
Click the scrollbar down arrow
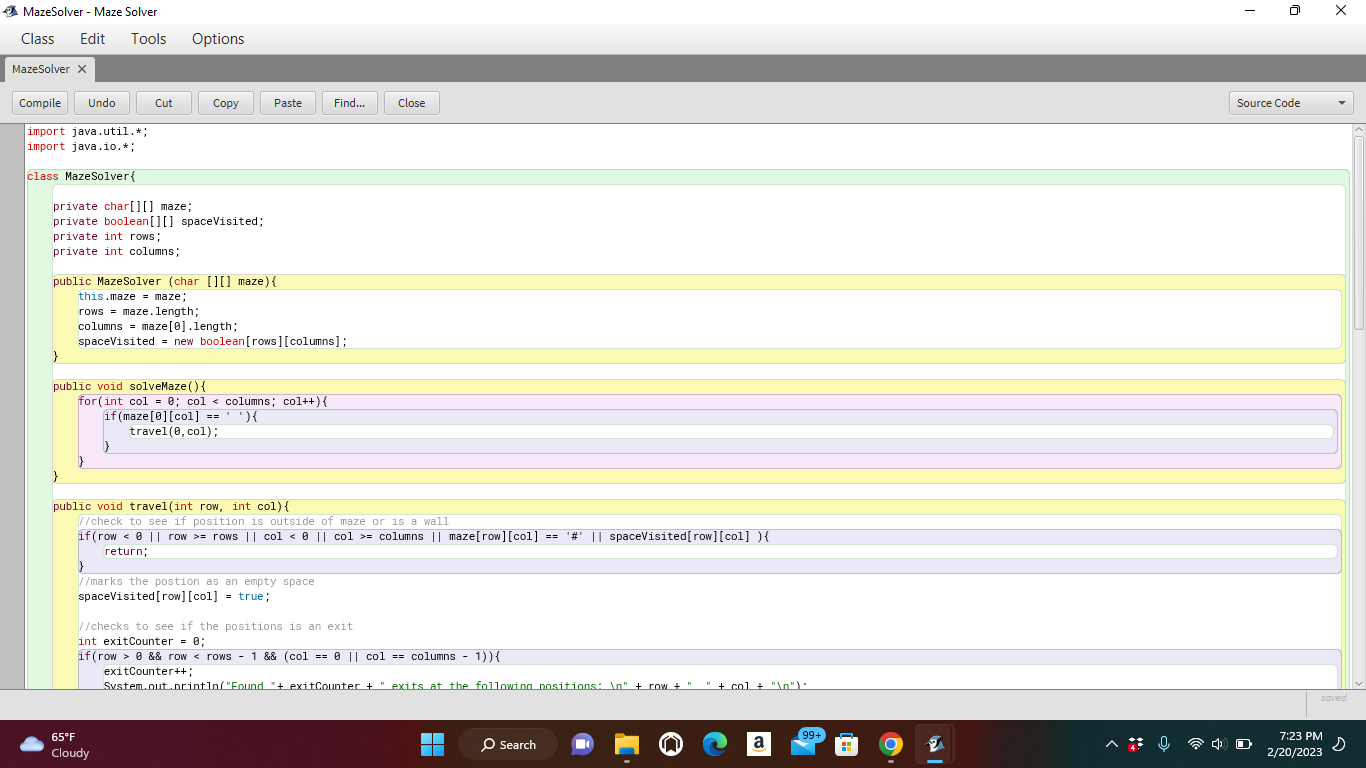(1358, 683)
